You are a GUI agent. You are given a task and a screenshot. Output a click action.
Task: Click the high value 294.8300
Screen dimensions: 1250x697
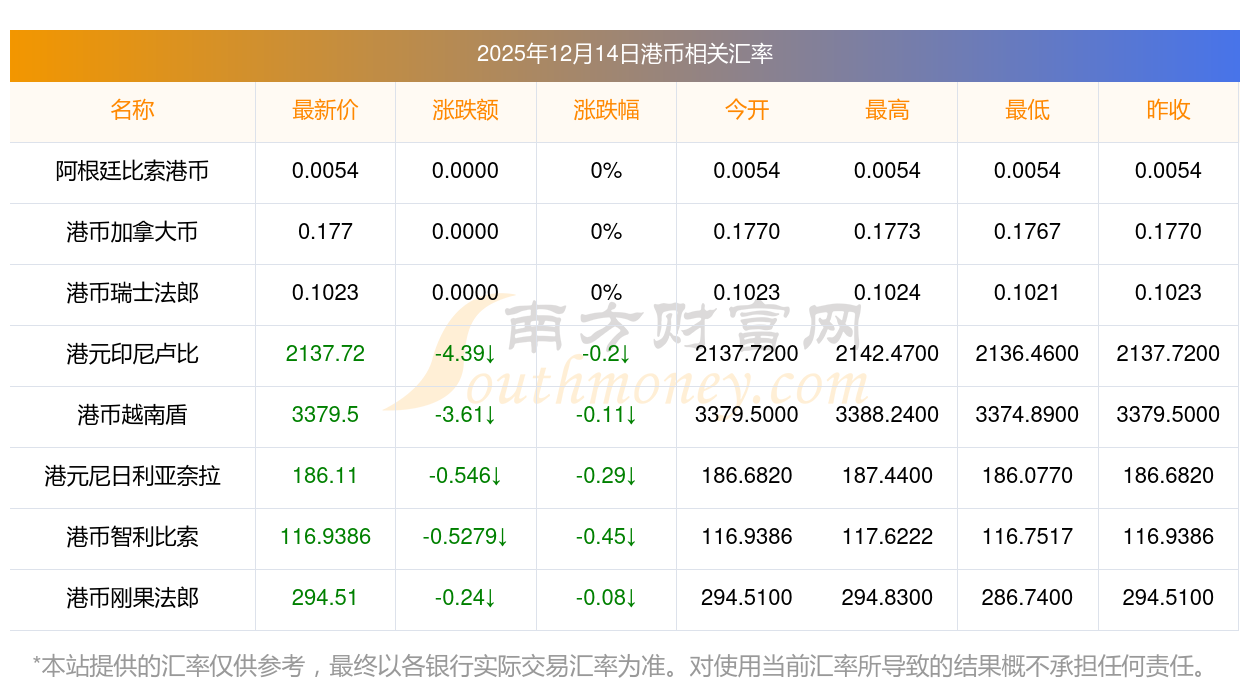(887, 598)
